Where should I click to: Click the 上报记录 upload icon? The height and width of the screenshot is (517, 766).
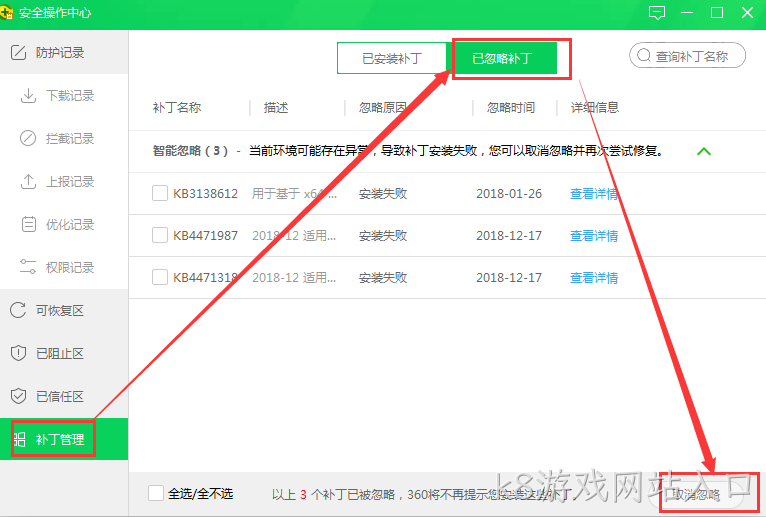(28, 181)
